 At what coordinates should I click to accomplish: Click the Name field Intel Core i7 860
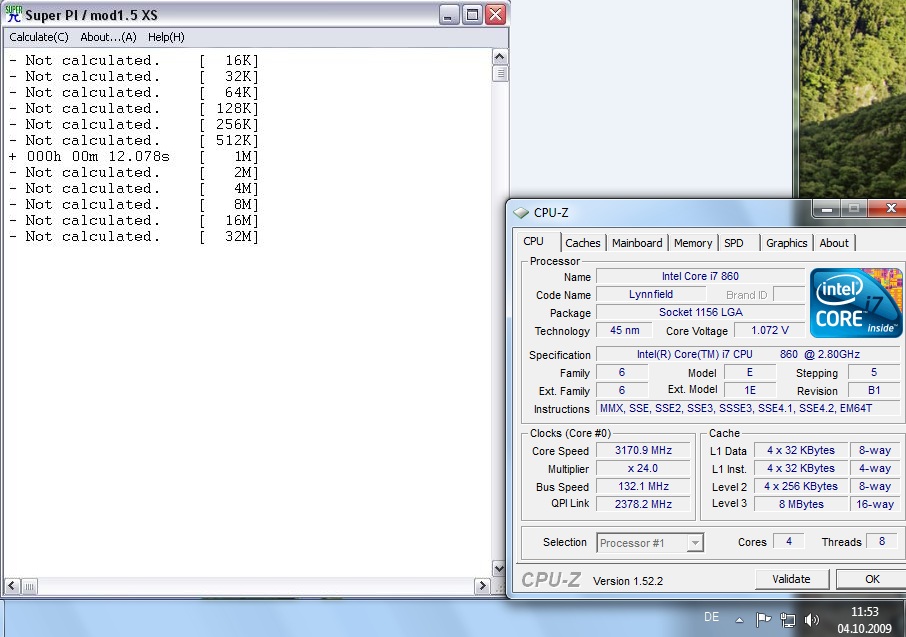[x=700, y=276]
